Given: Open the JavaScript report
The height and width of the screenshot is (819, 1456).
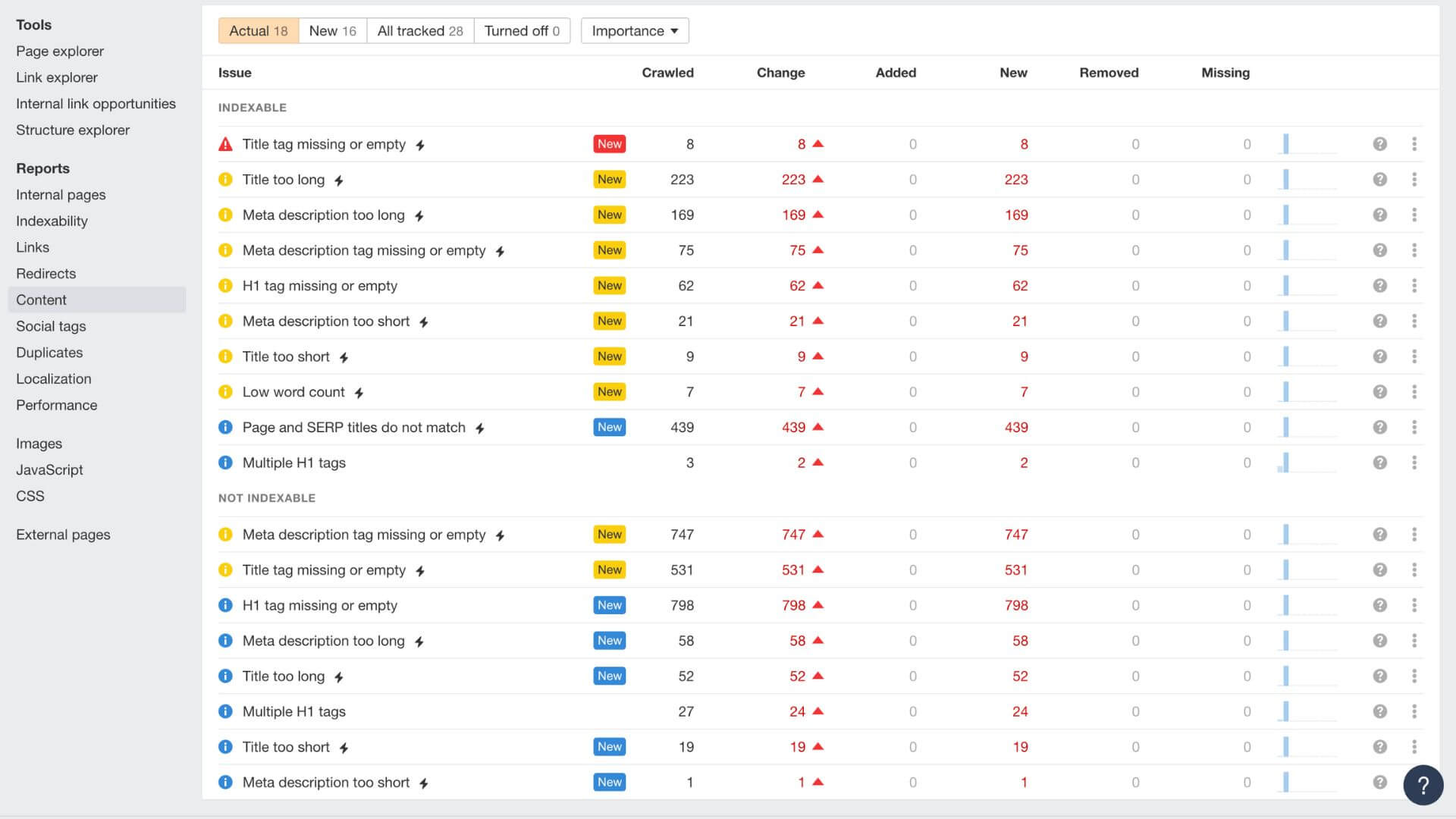Looking at the screenshot, I should (49, 469).
